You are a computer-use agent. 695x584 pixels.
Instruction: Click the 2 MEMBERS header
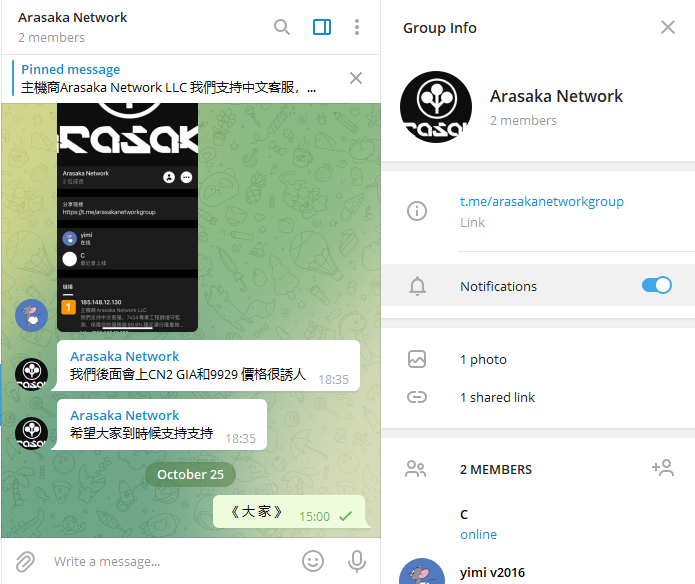[496, 470]
